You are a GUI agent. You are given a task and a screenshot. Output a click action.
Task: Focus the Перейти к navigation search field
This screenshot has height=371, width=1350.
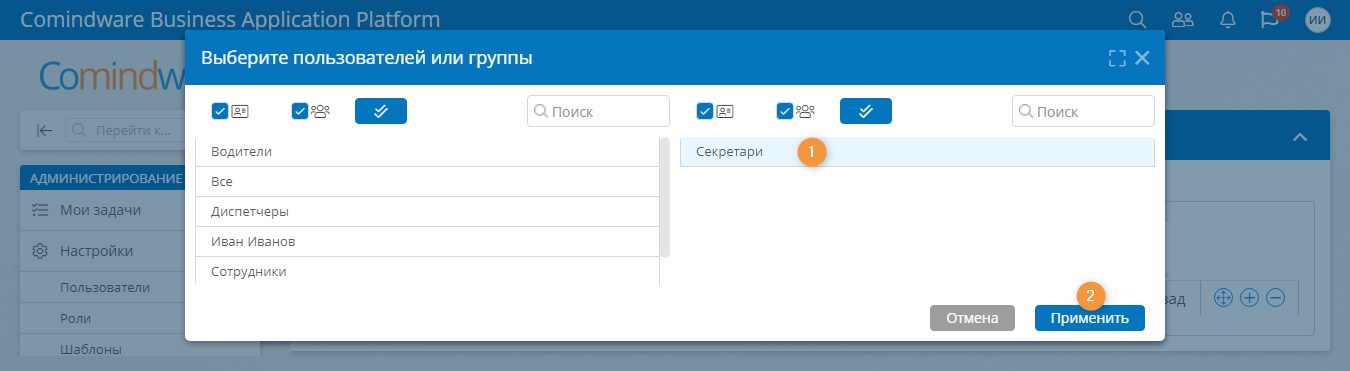[125, 130]
